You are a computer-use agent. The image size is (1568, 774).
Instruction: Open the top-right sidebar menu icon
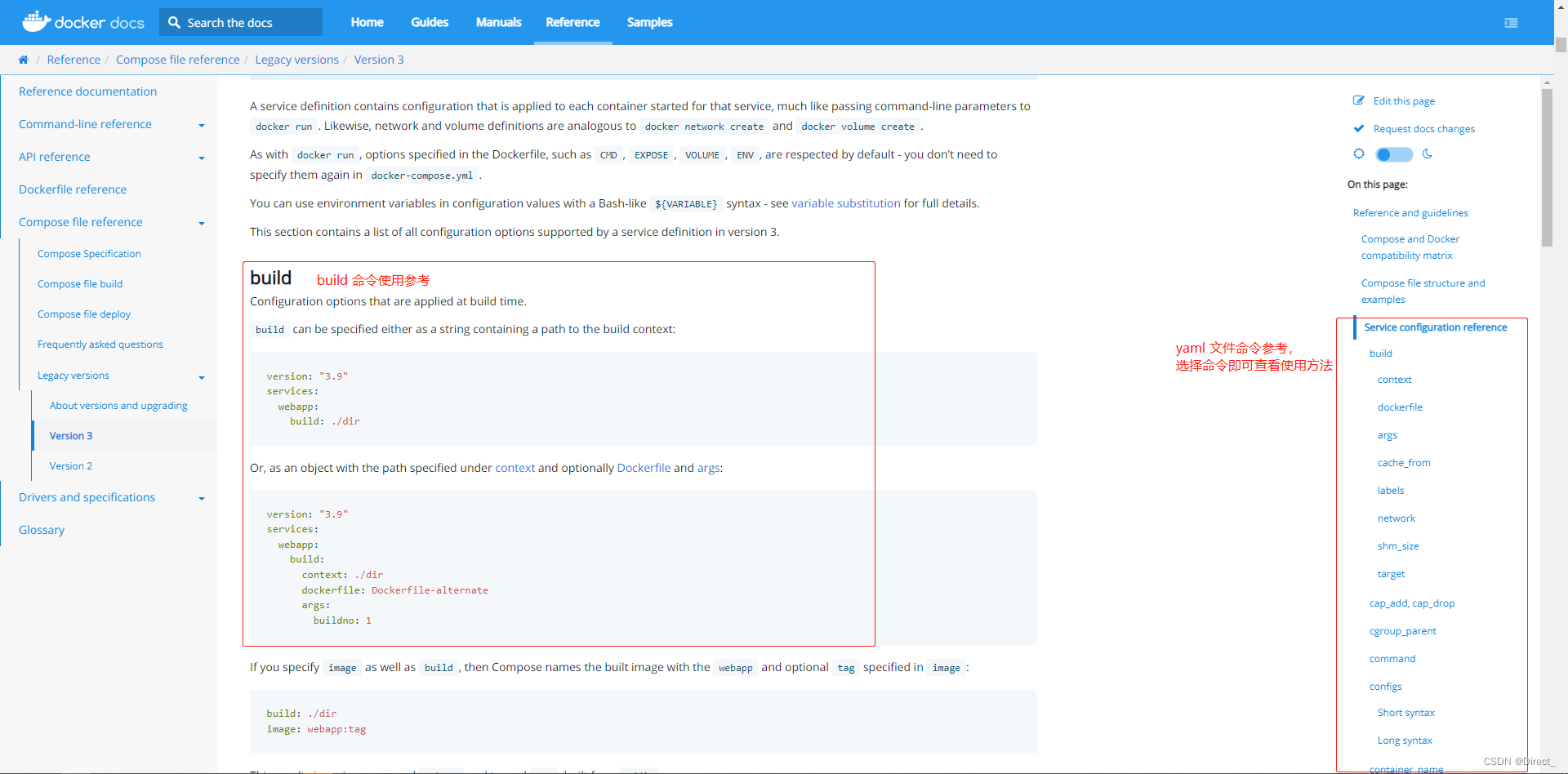[1511, 23]
